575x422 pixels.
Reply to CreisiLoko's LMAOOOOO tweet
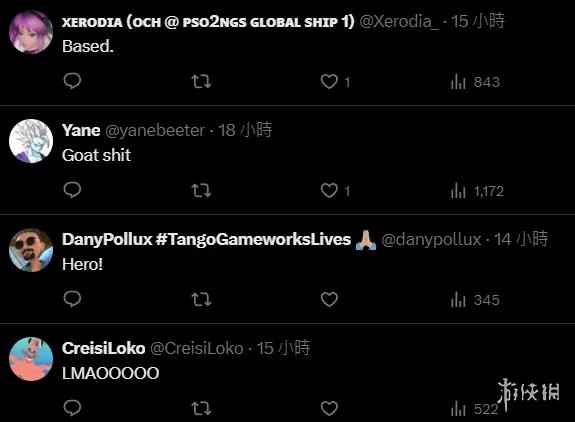[72, 408]
